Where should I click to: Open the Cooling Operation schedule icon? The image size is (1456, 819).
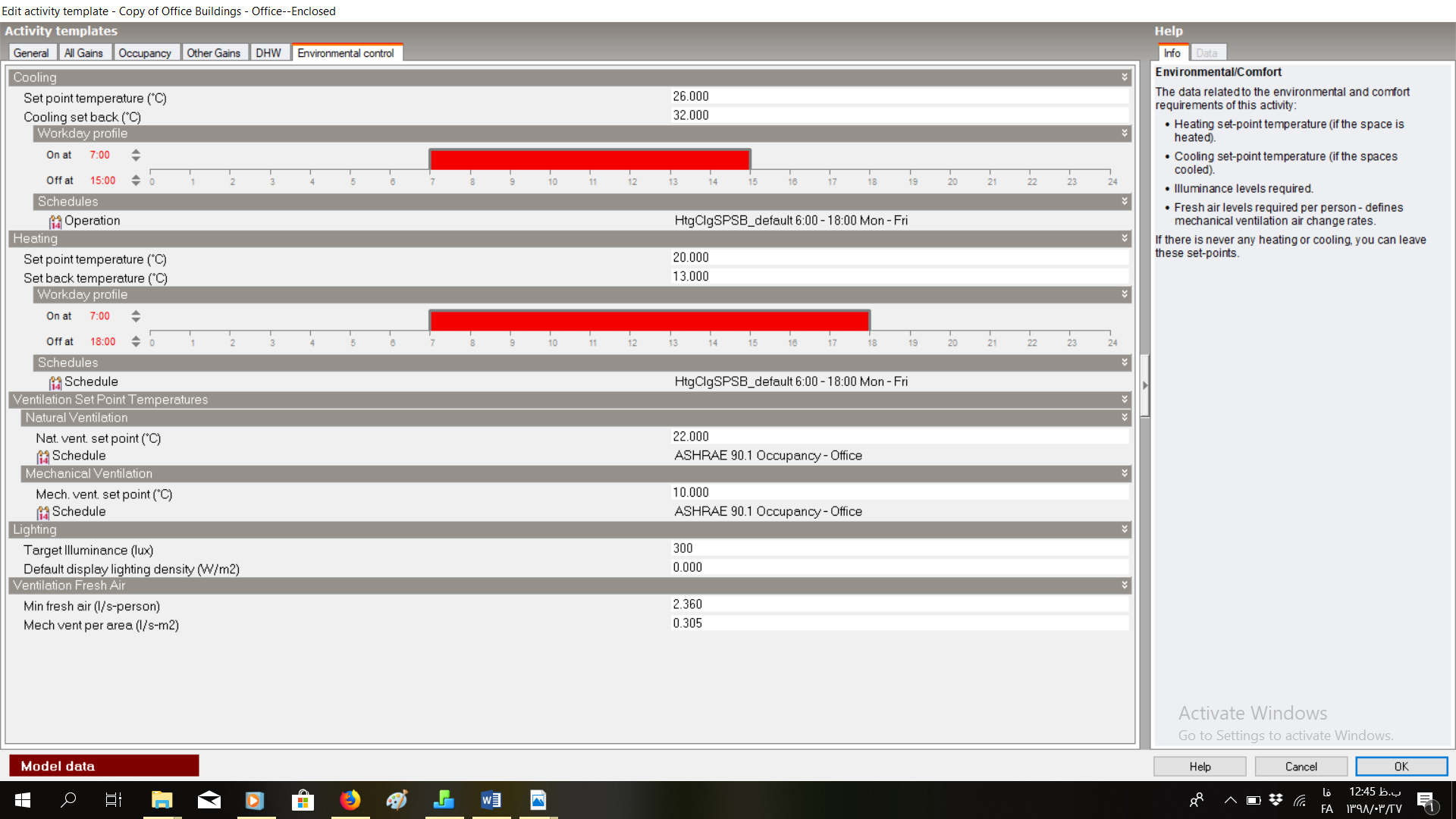coord(55,221)
